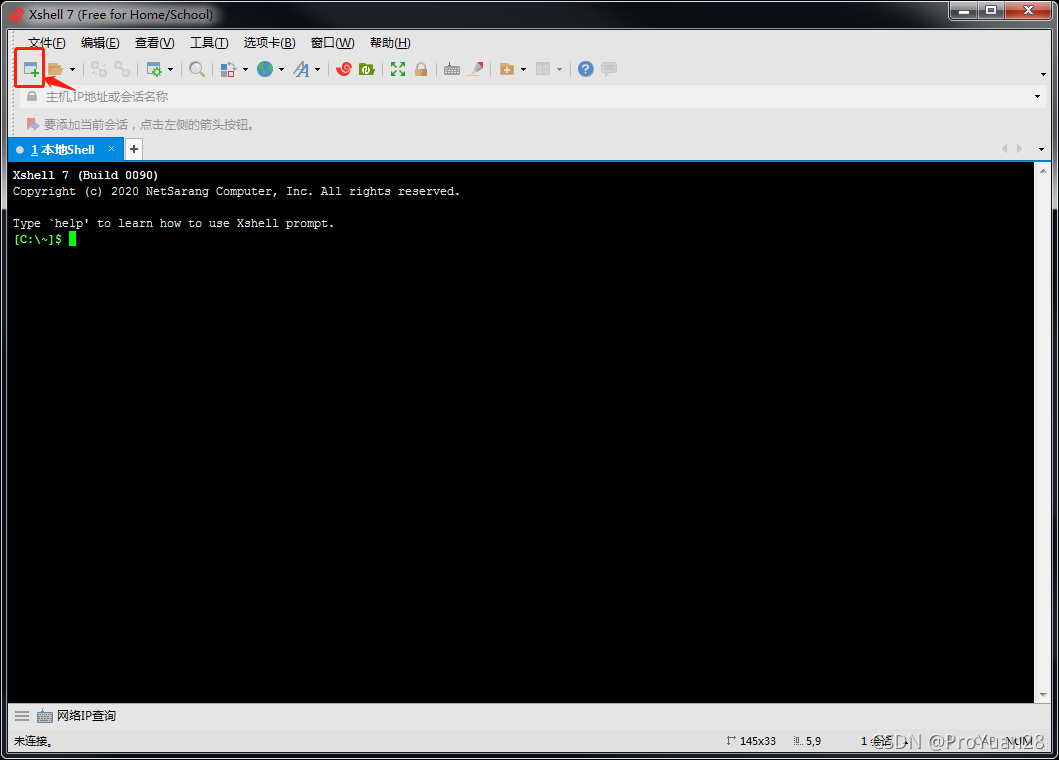Click the keyboard key-mapping icon
Image resolution: width=1059 pixels, height=760 pixels.
point(452,69)
